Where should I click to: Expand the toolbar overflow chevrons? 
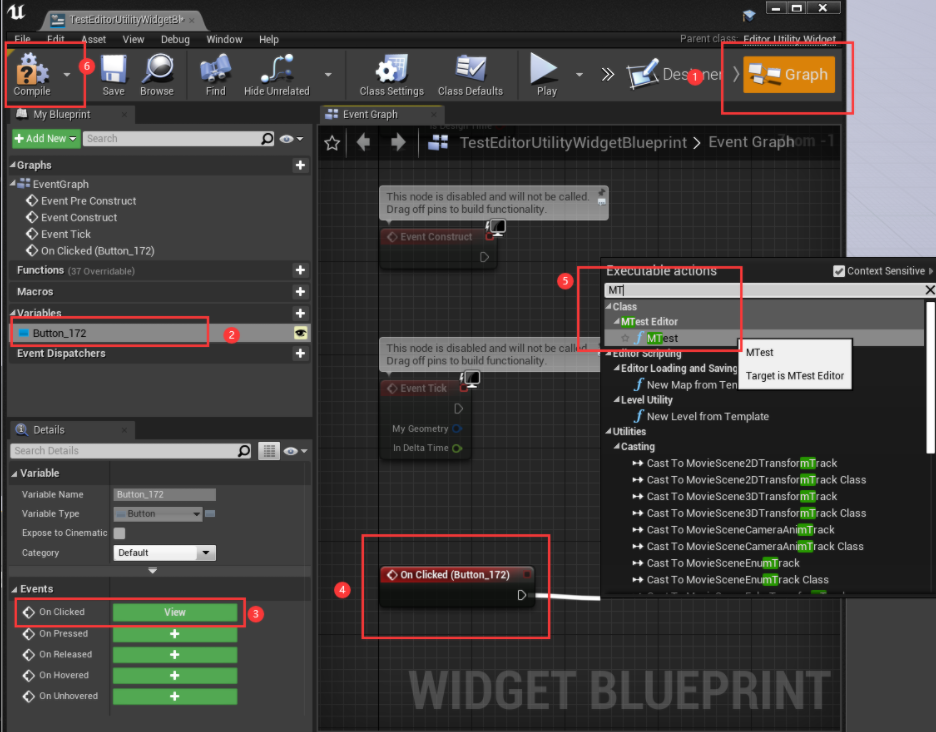point(608,75)
